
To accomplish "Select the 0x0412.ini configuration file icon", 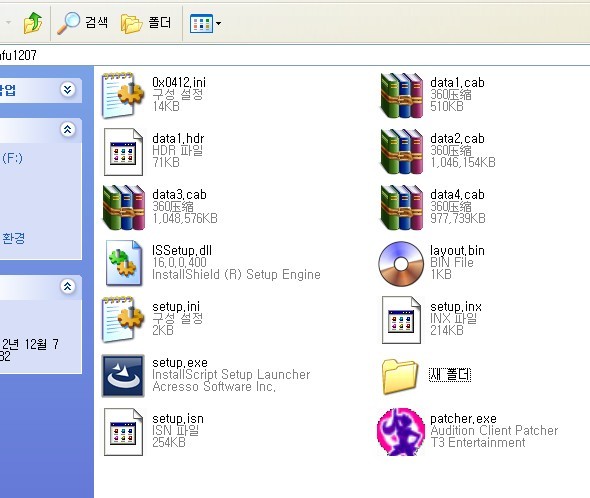I will pyautogui.click(x=123, y=95).
